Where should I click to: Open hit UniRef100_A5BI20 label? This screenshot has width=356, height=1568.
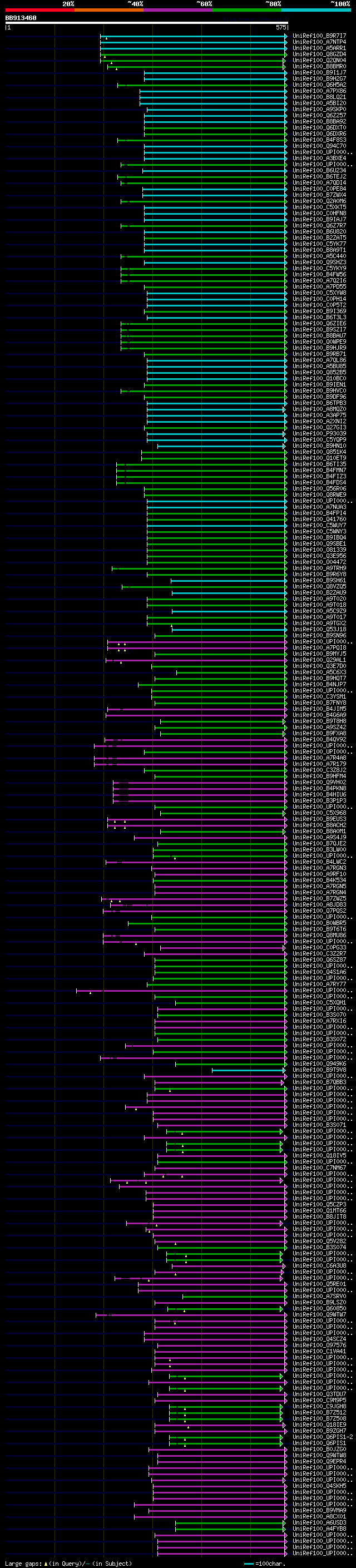319,103
